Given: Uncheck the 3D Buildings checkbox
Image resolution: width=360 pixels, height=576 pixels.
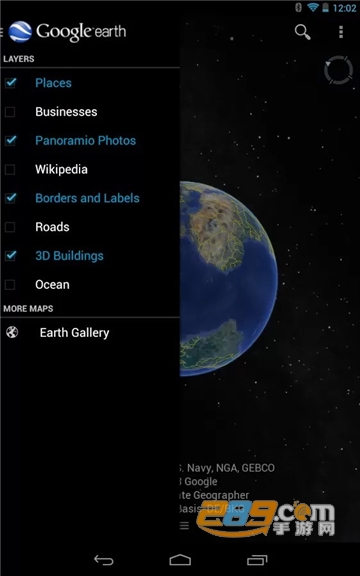Looking at the screenshot, I should [10, 256].
